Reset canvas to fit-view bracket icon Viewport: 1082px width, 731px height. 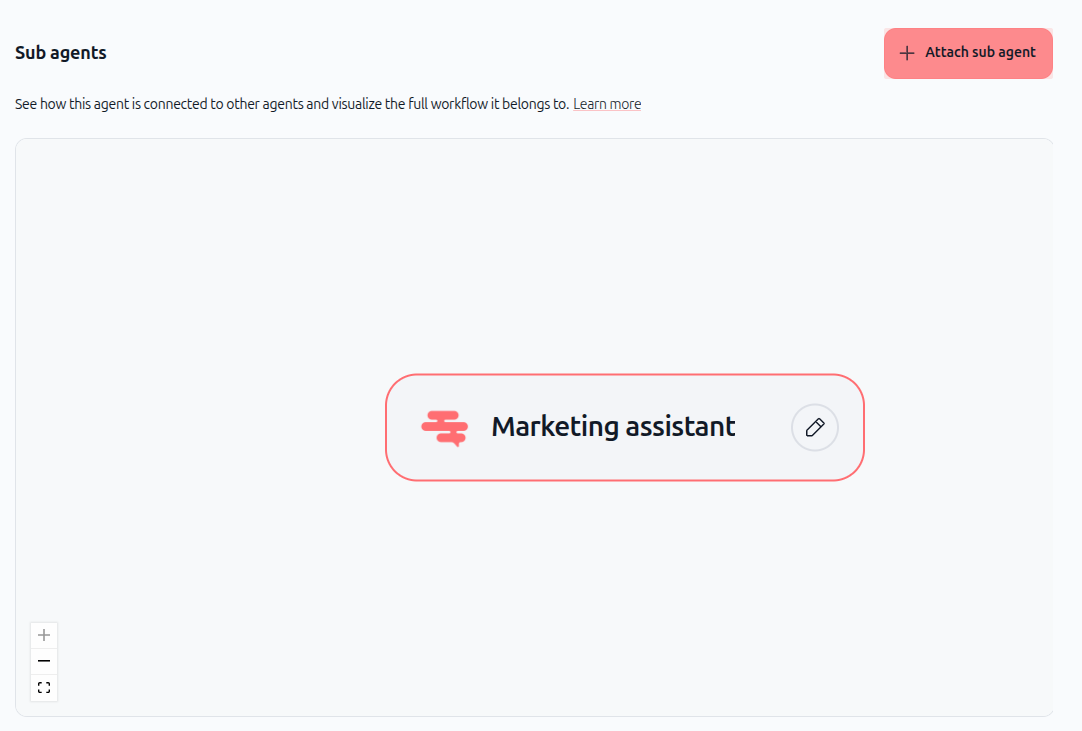[44, 688]
